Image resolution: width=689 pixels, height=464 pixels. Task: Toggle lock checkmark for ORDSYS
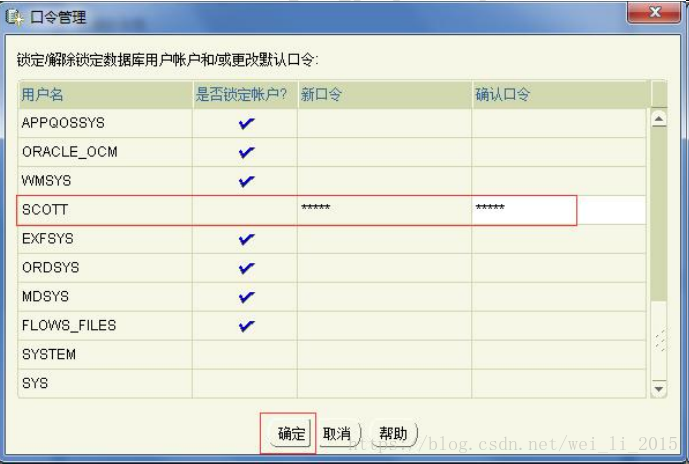tap(246, 268)
